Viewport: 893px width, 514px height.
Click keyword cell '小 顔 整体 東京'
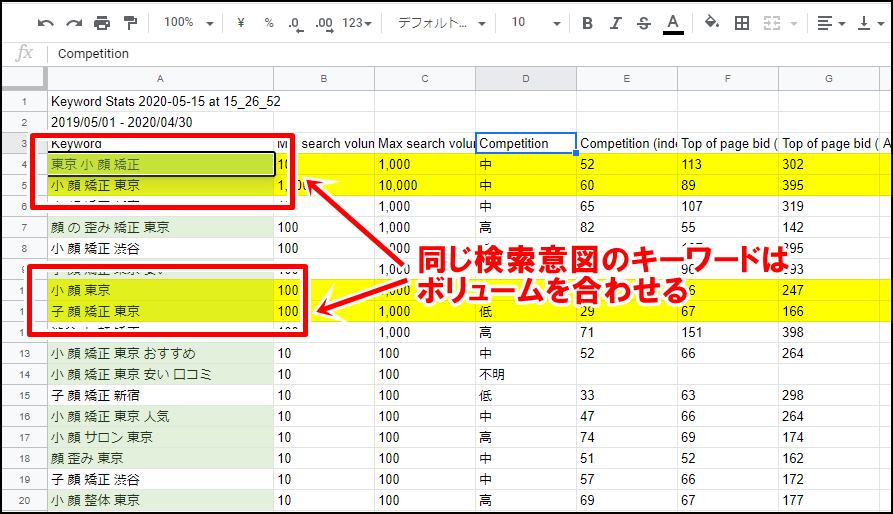[160, 500]
